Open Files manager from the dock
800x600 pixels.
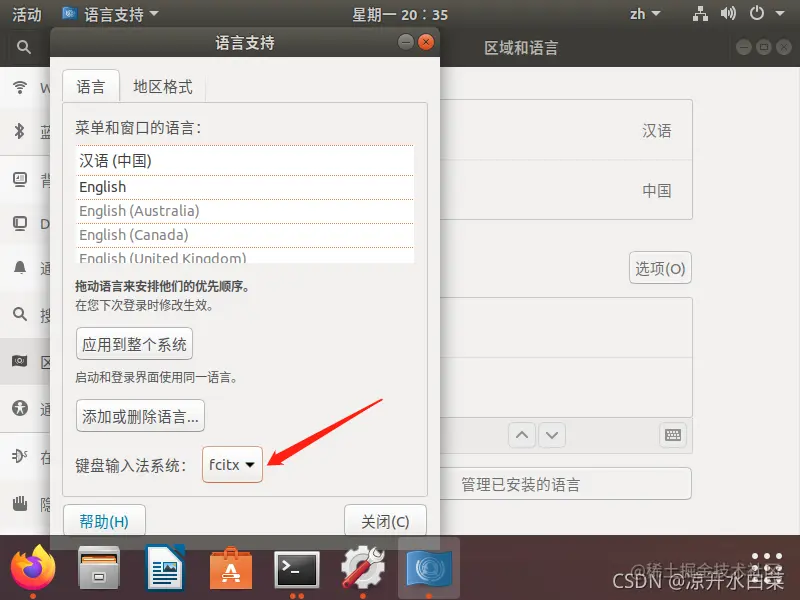99,567
